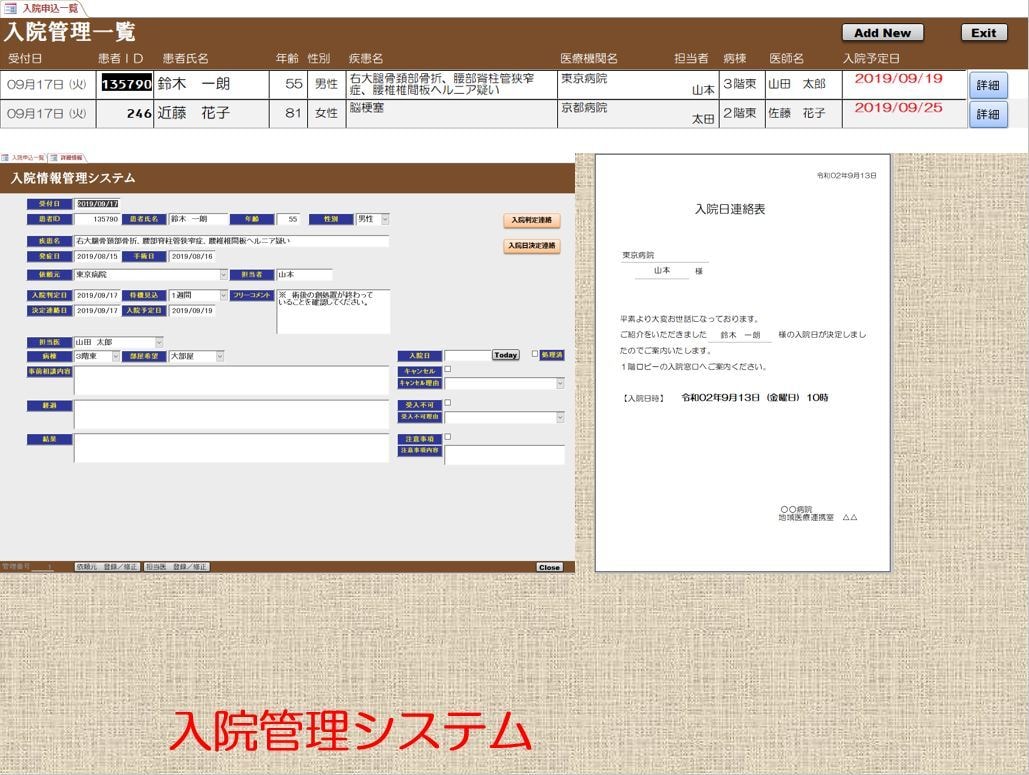Click the 事前相談内容 text area

(232, 381)
